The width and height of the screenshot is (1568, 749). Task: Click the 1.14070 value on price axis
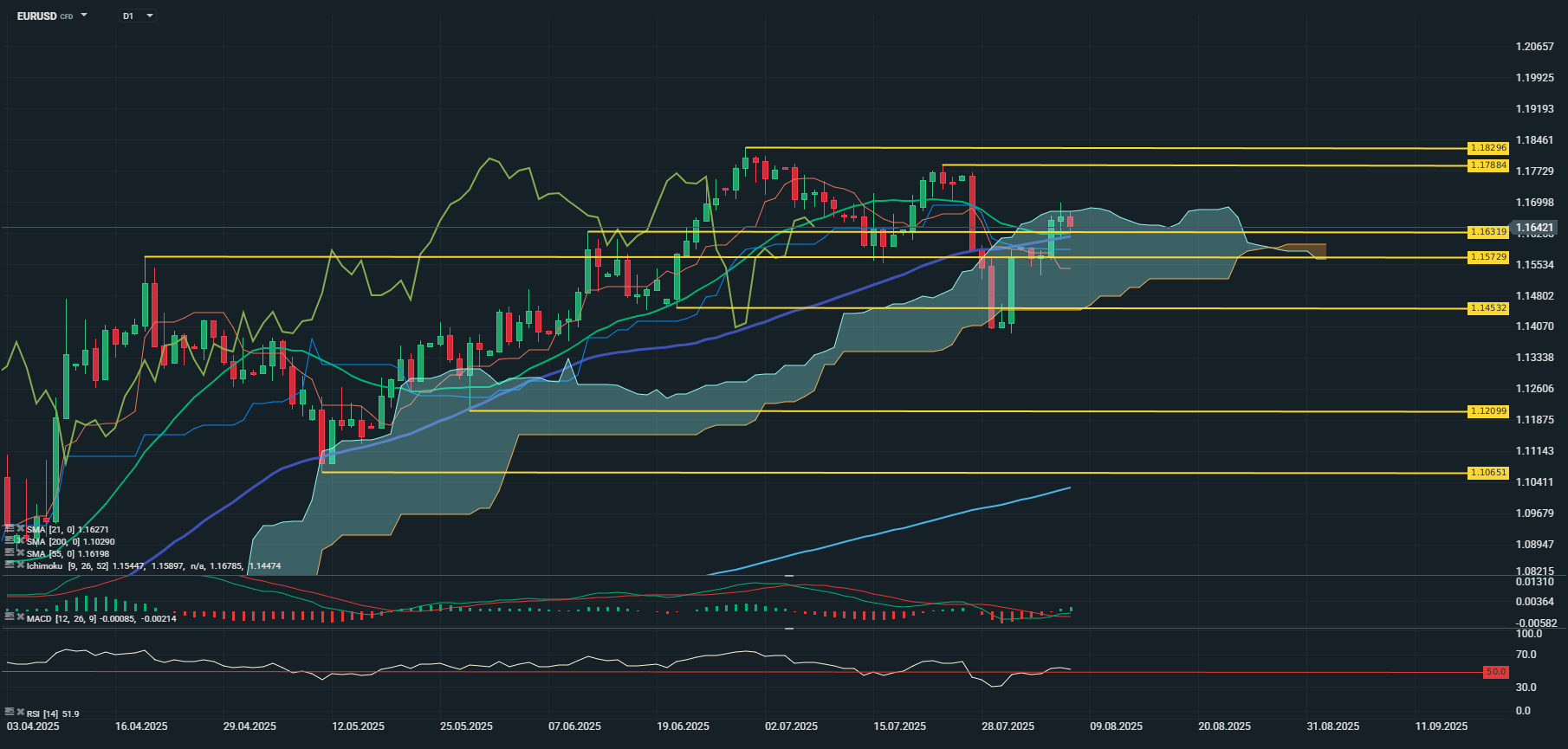[1534, 326]
